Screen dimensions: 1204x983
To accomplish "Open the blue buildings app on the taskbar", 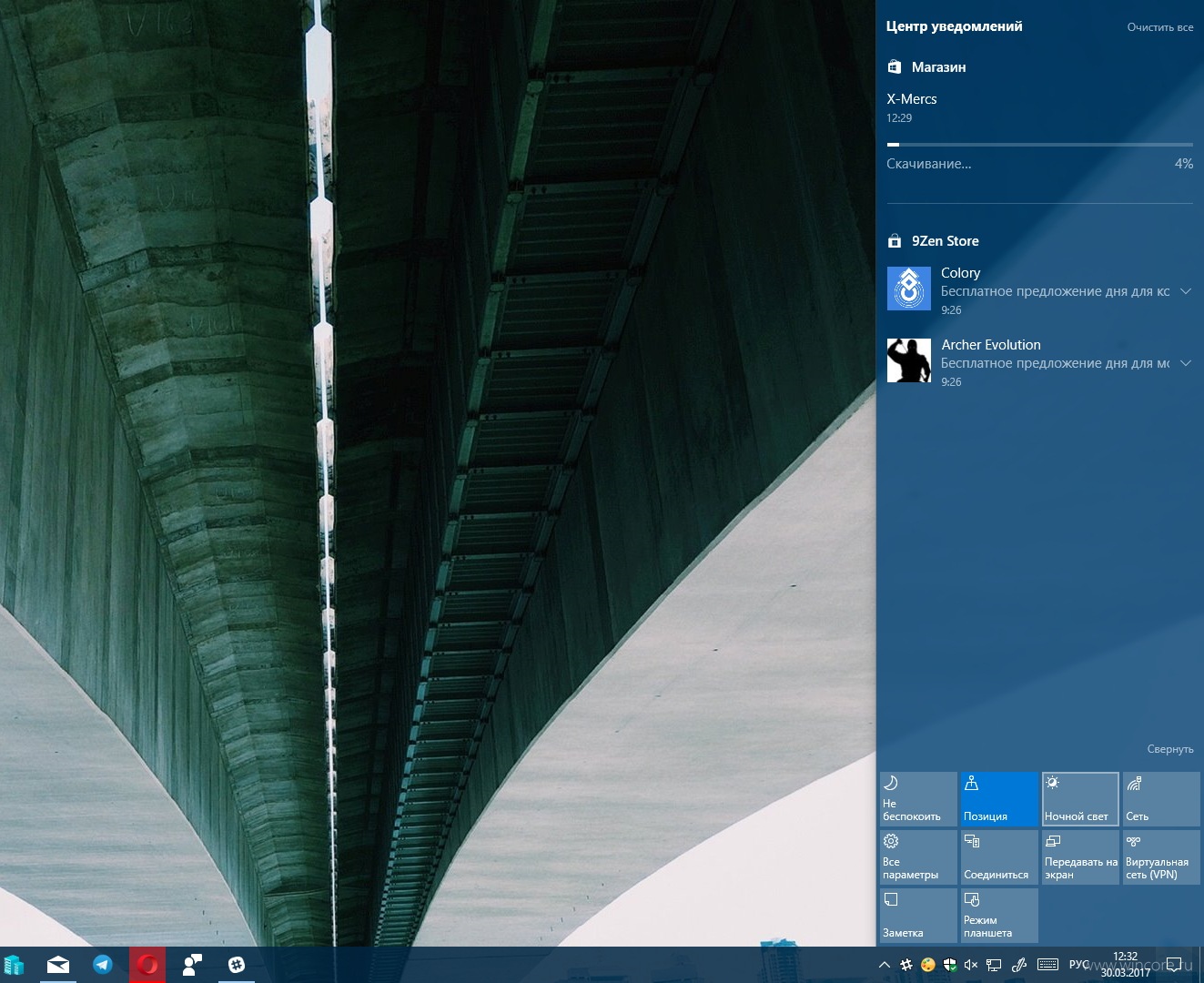I will click(14, 965).
